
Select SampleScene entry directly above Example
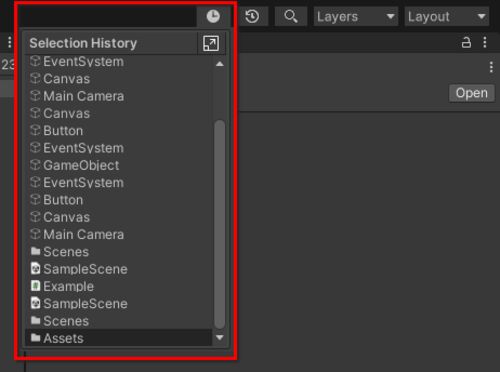coord(118,269)
